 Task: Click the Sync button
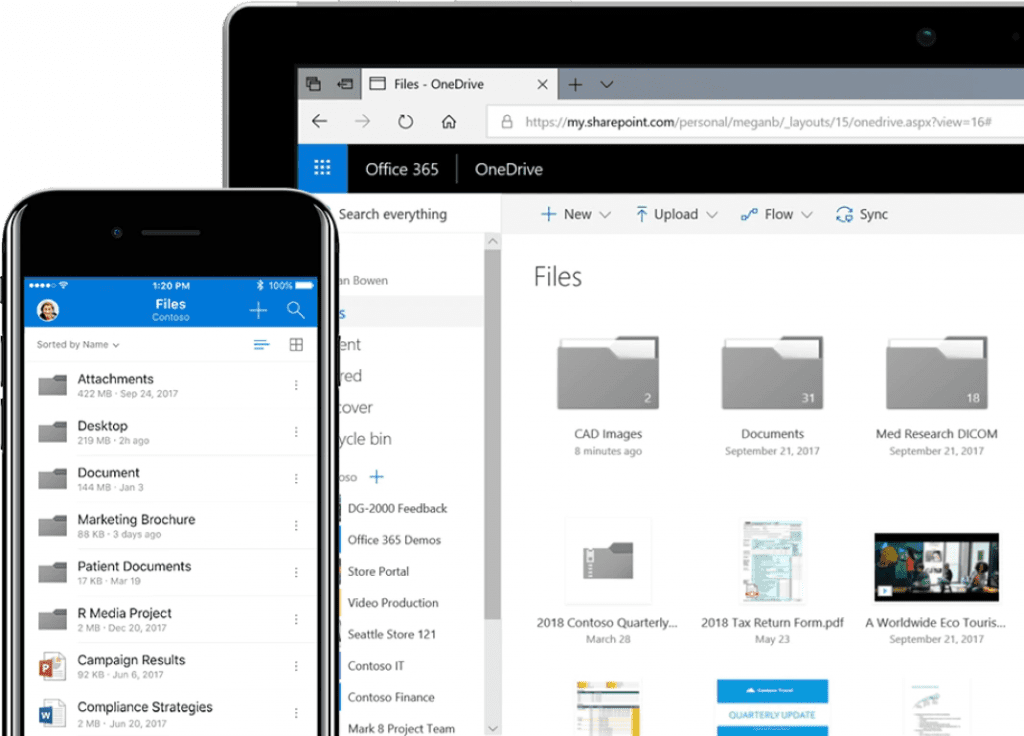click(x=861, y=214)
